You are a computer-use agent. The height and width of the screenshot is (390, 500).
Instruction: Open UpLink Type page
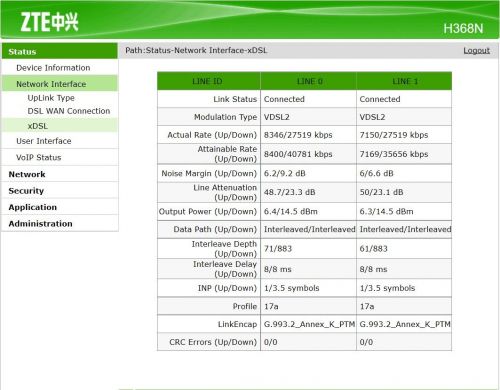point(51,98)
